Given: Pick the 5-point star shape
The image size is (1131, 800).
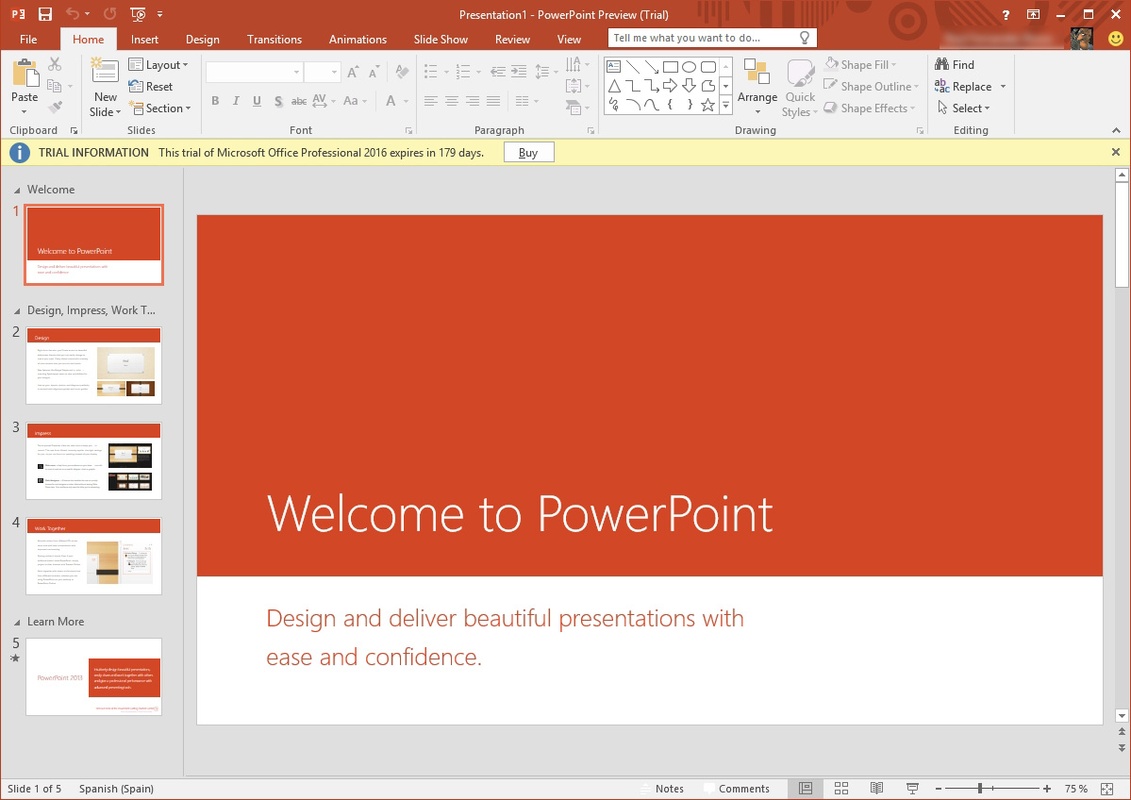Looking at the screenshot, I should click(708, 105).
